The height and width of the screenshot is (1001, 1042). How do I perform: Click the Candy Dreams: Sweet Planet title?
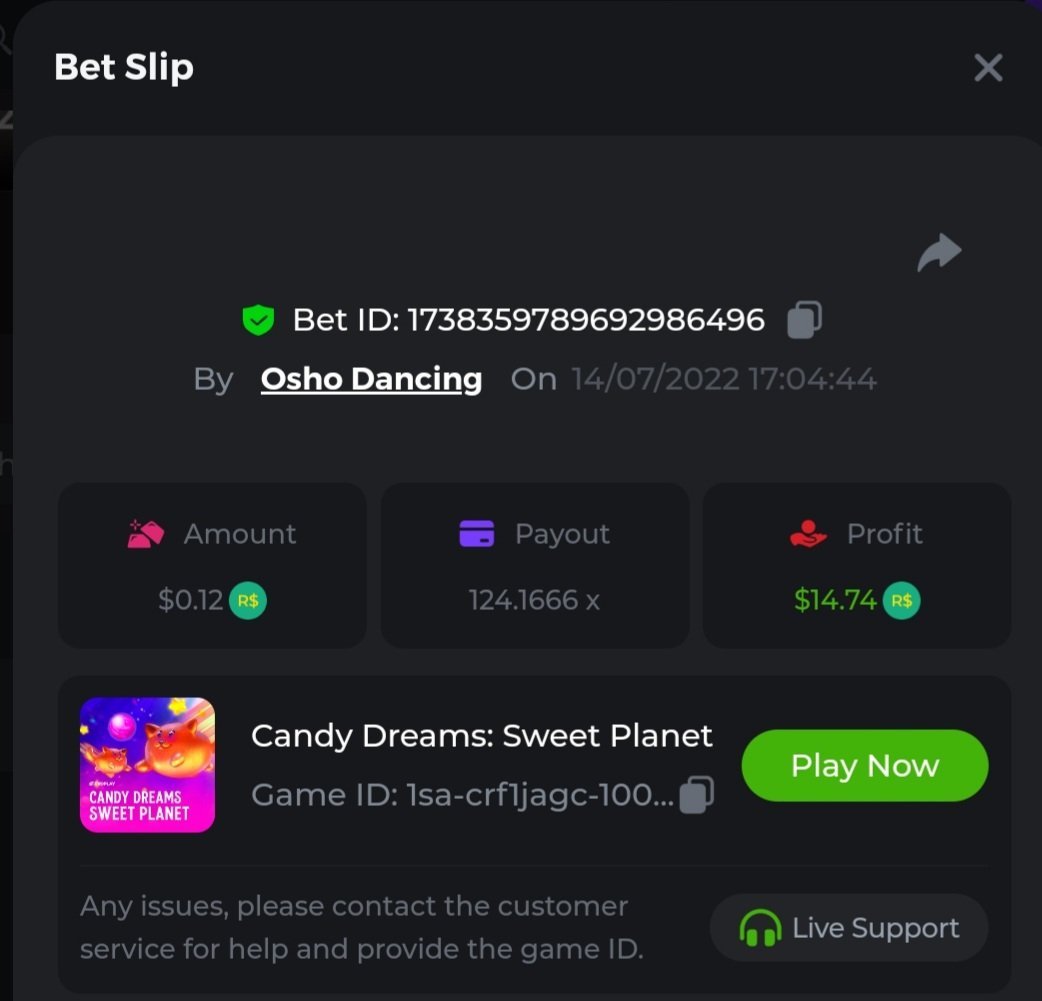coord(482,736)
